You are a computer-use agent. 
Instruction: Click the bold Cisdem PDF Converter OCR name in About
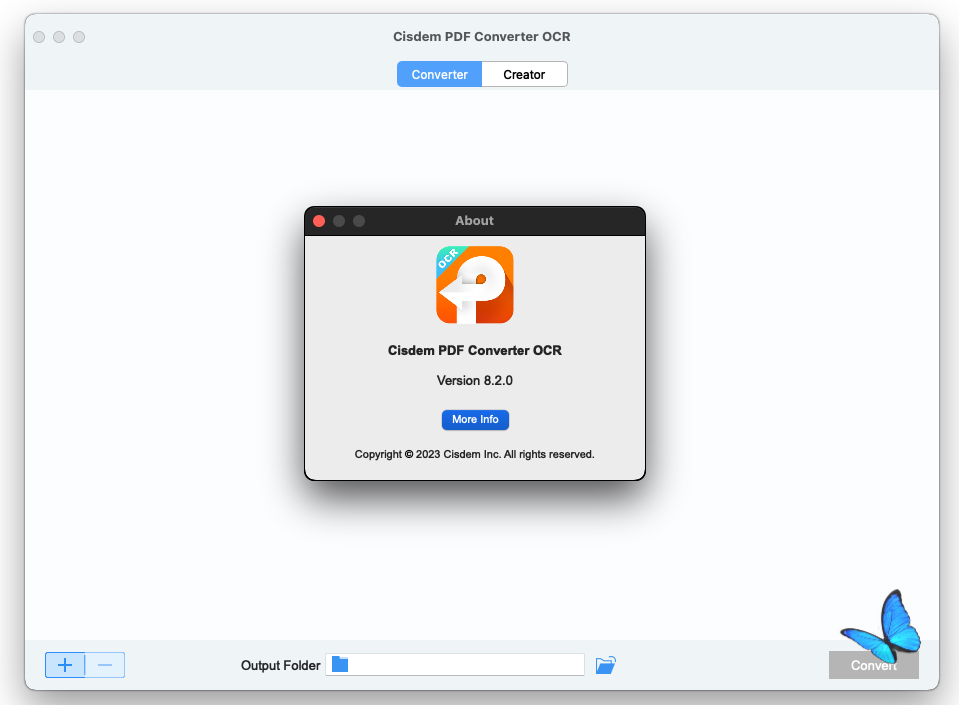coord(475,350)
